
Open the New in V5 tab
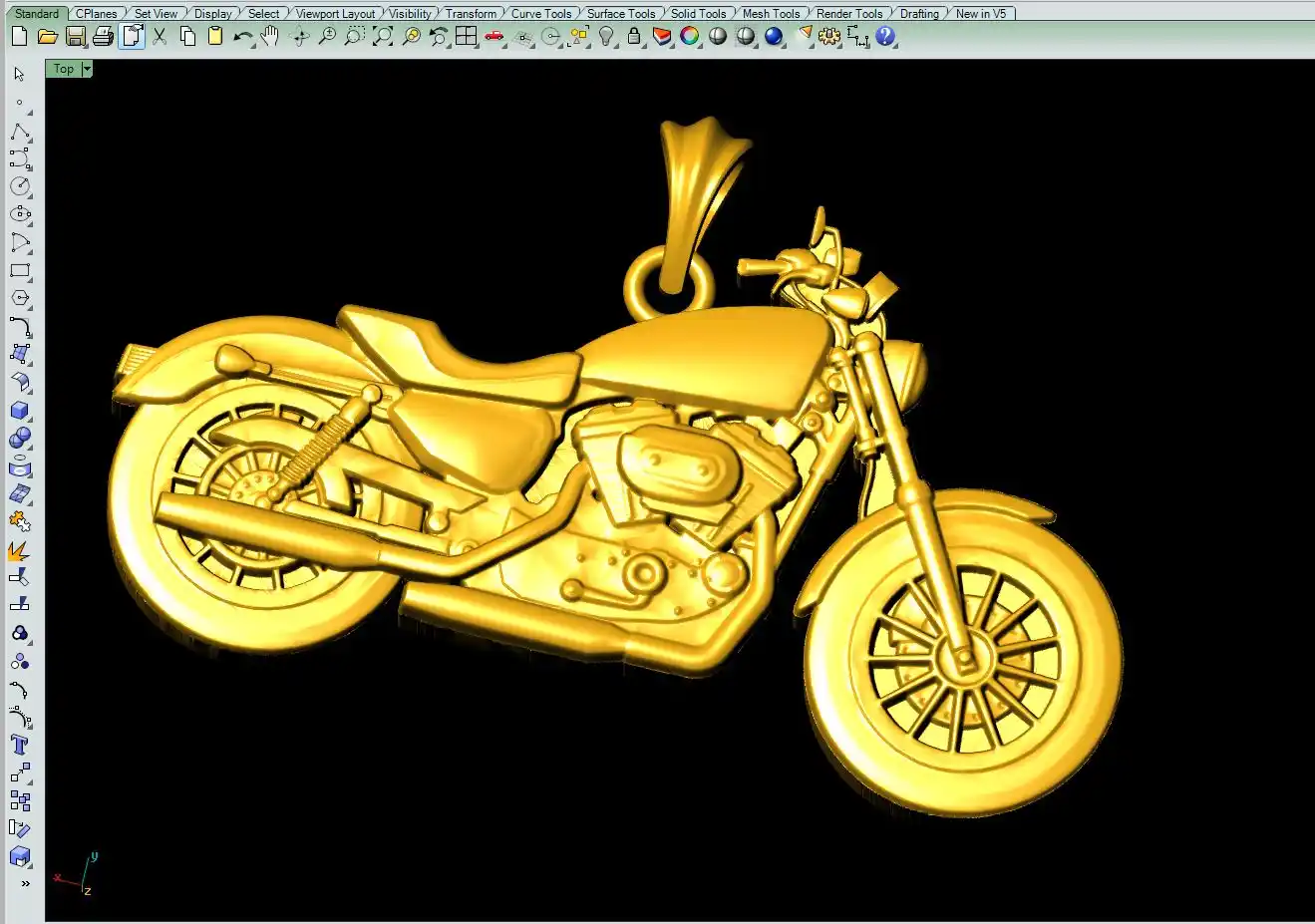[981, 14]
